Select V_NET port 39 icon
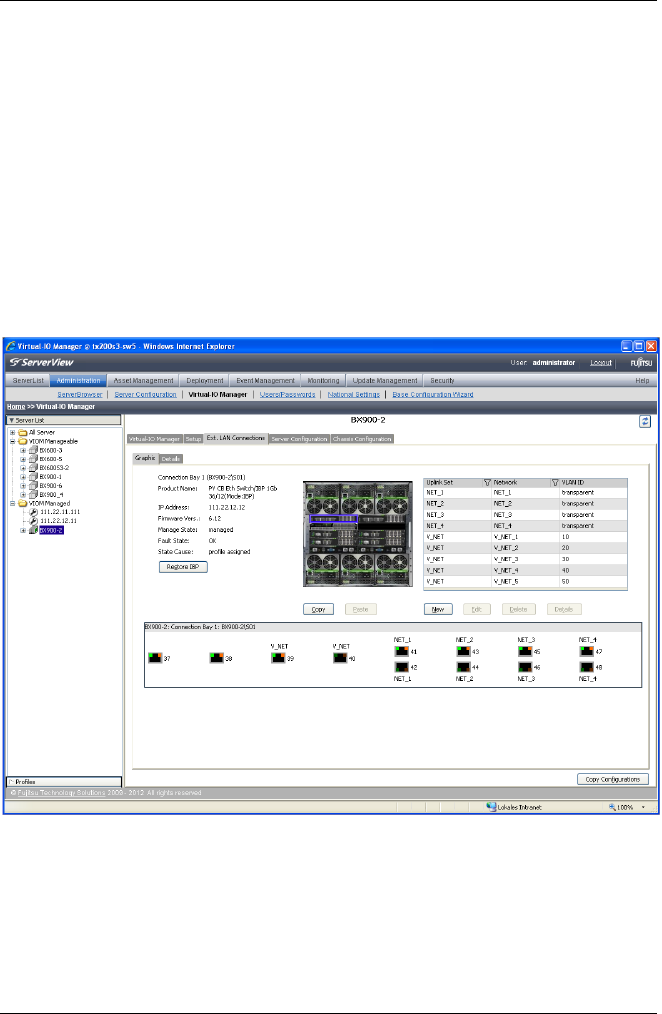Image resolution: width=662 pixels, height=1014 pixels. [278, 658]
